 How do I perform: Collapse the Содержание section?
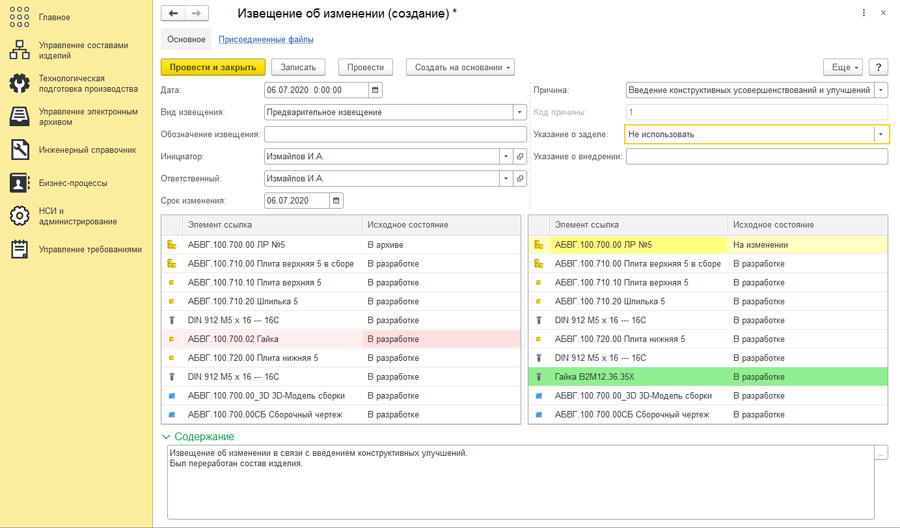click(x=166, y=437)
